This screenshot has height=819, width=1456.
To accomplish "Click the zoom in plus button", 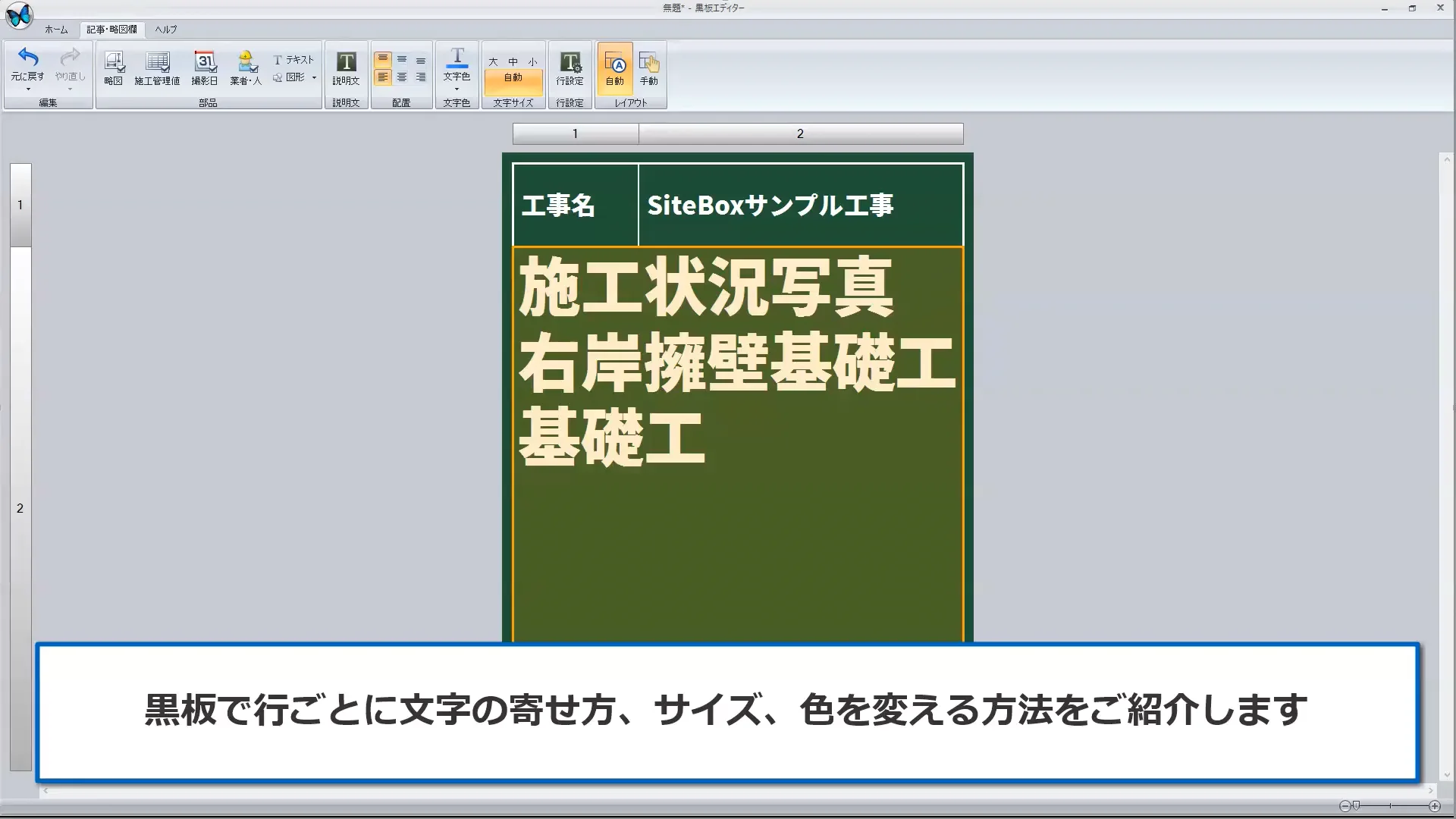I will point(1435,806).
